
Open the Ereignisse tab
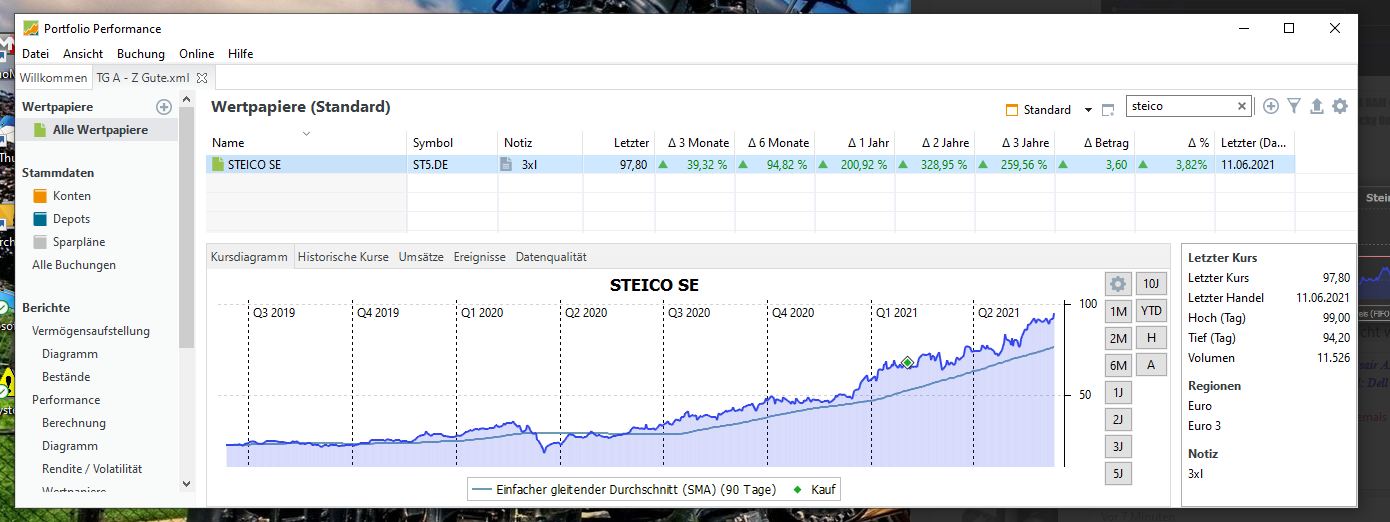(x=479, y=257)
